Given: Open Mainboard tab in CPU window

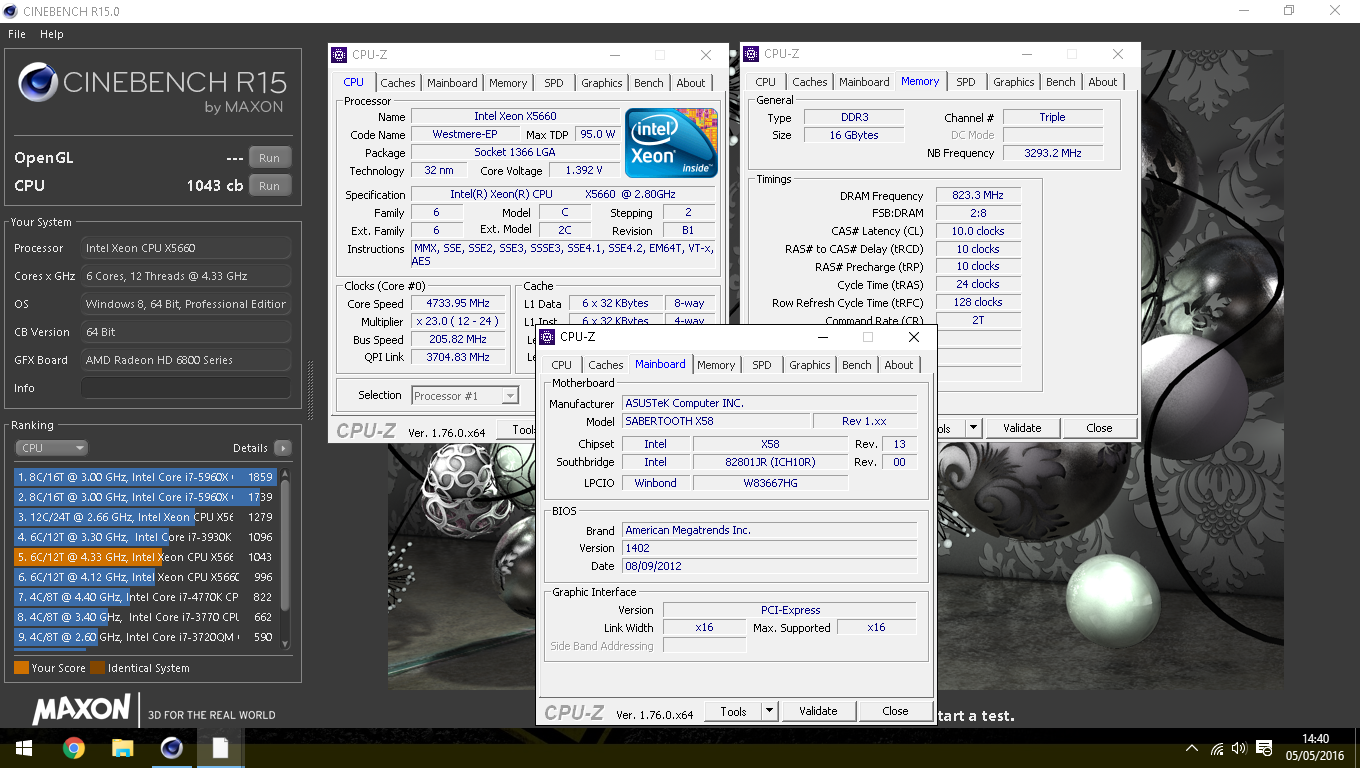Looking at the screenshot, I should (452, 83).
